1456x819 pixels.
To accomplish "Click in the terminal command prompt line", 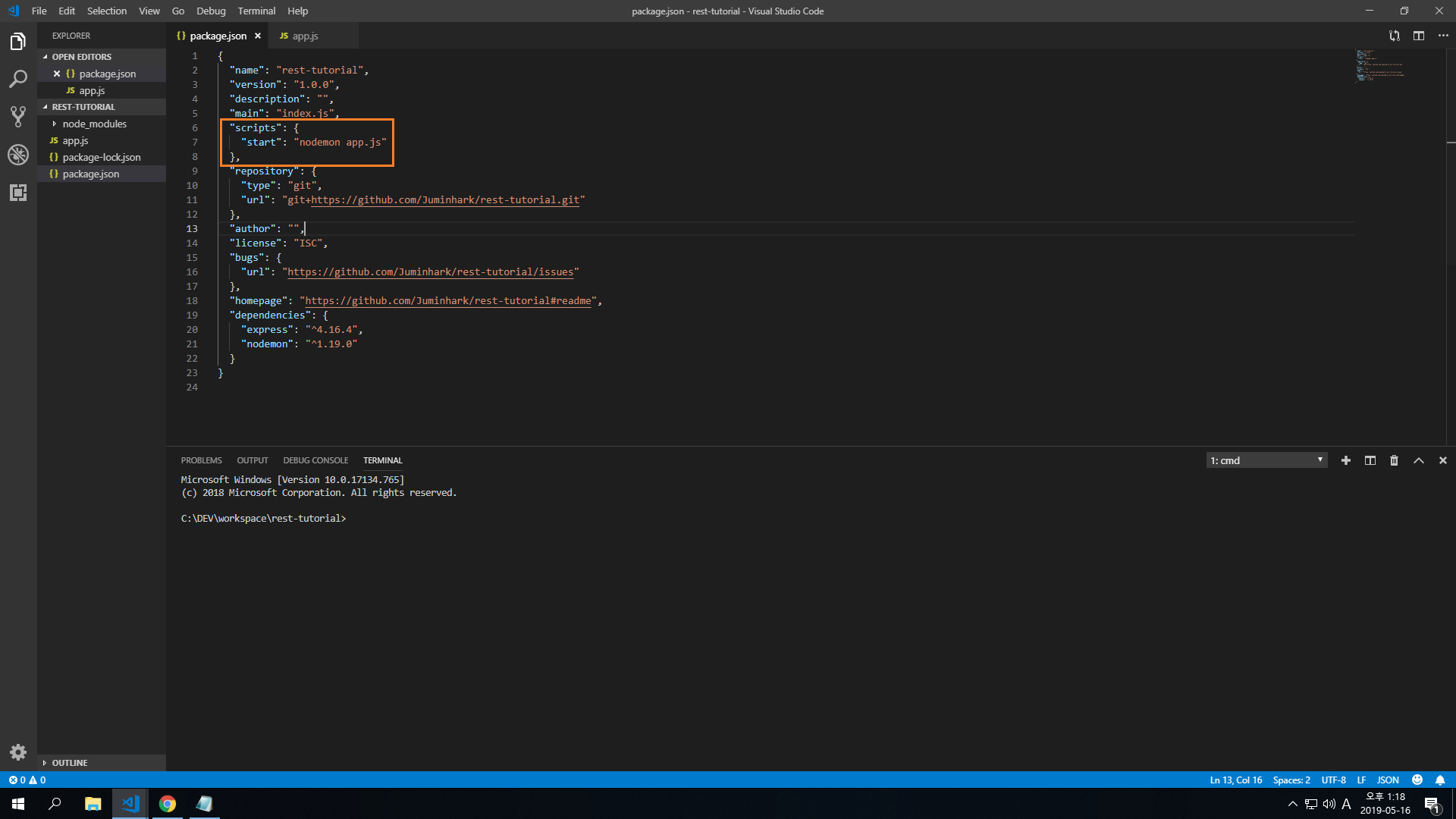I will (263, 519).
